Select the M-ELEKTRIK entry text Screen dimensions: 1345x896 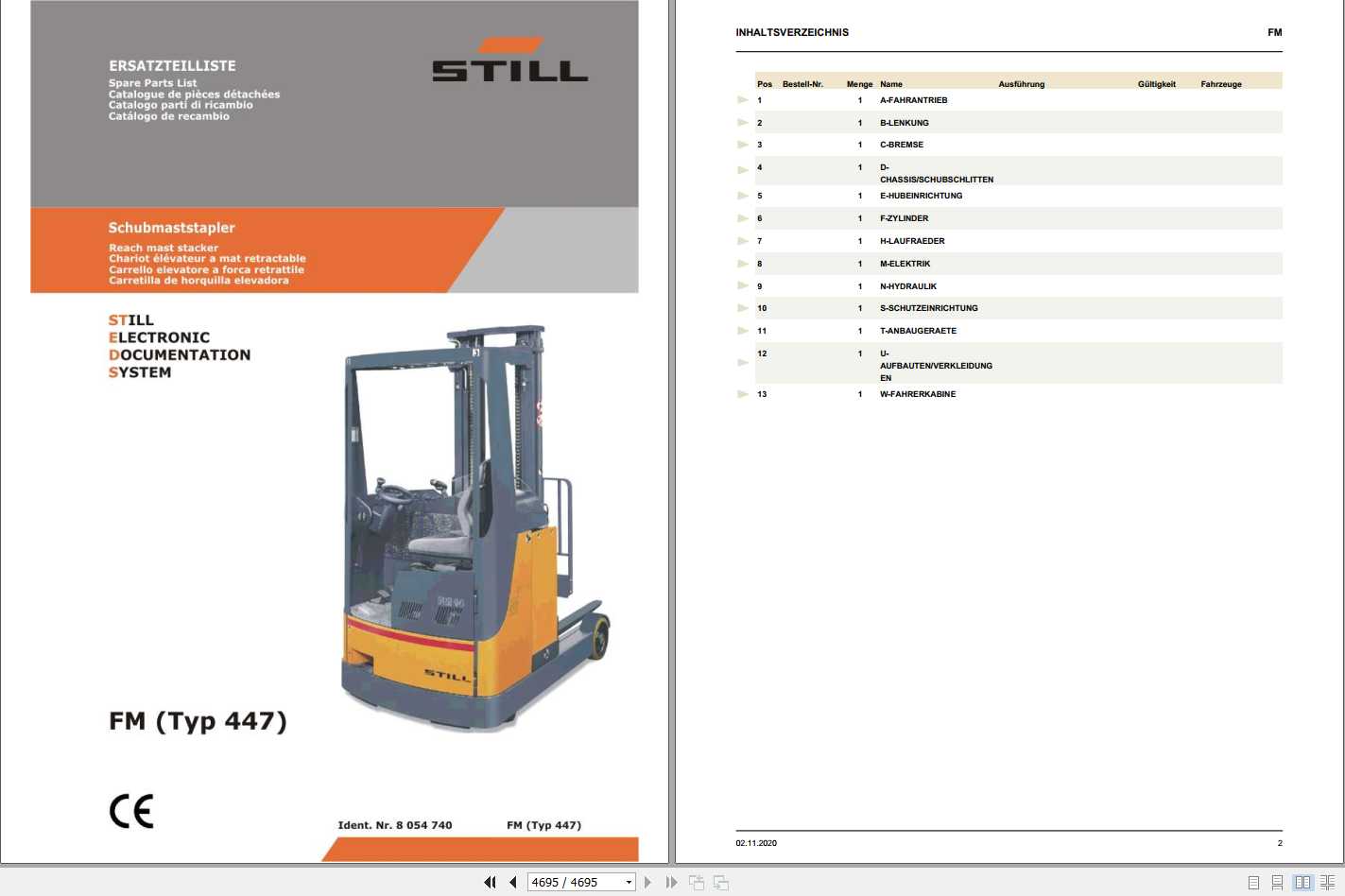905,264
